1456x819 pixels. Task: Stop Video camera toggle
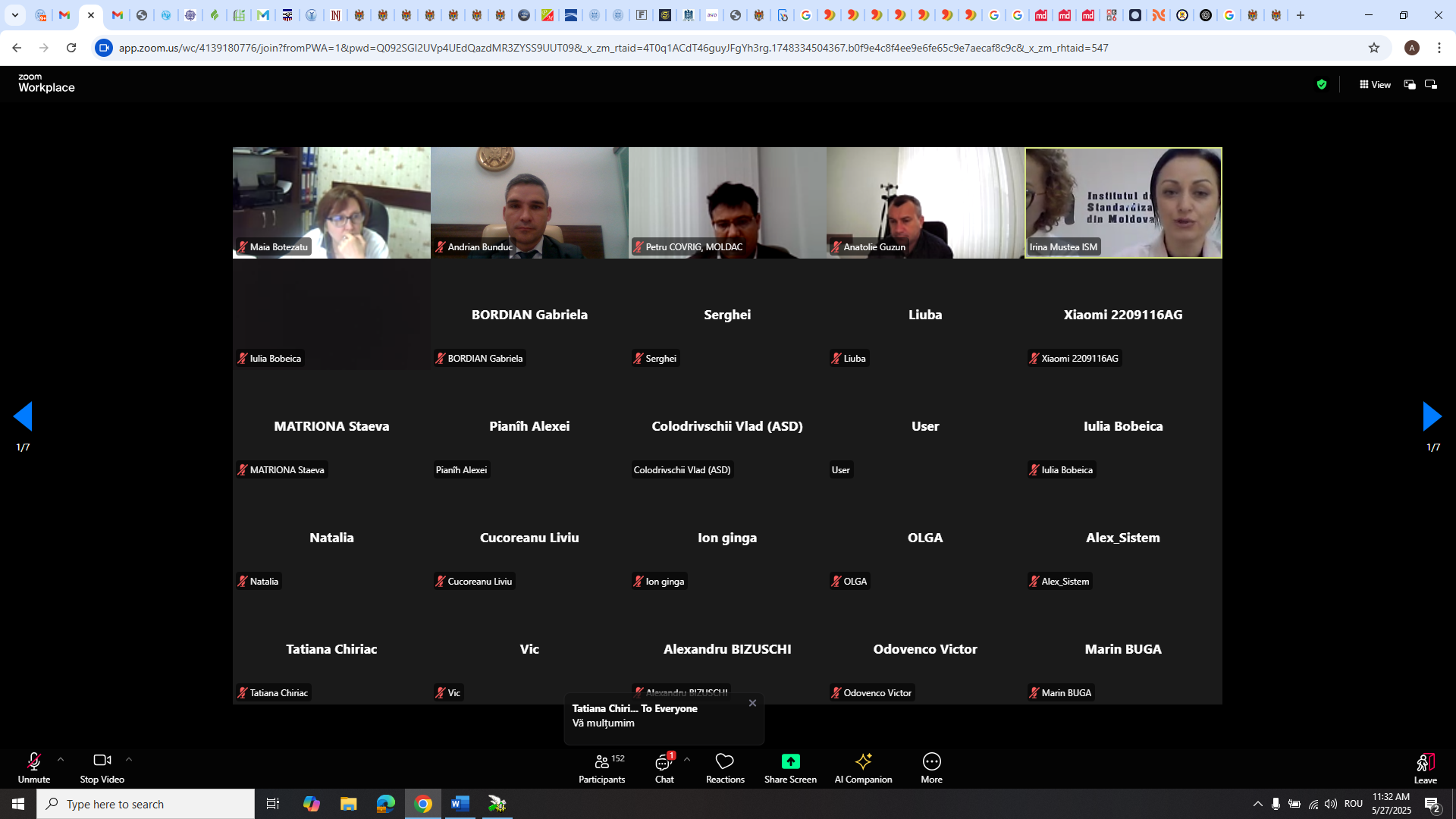click(x=102, y=767)
